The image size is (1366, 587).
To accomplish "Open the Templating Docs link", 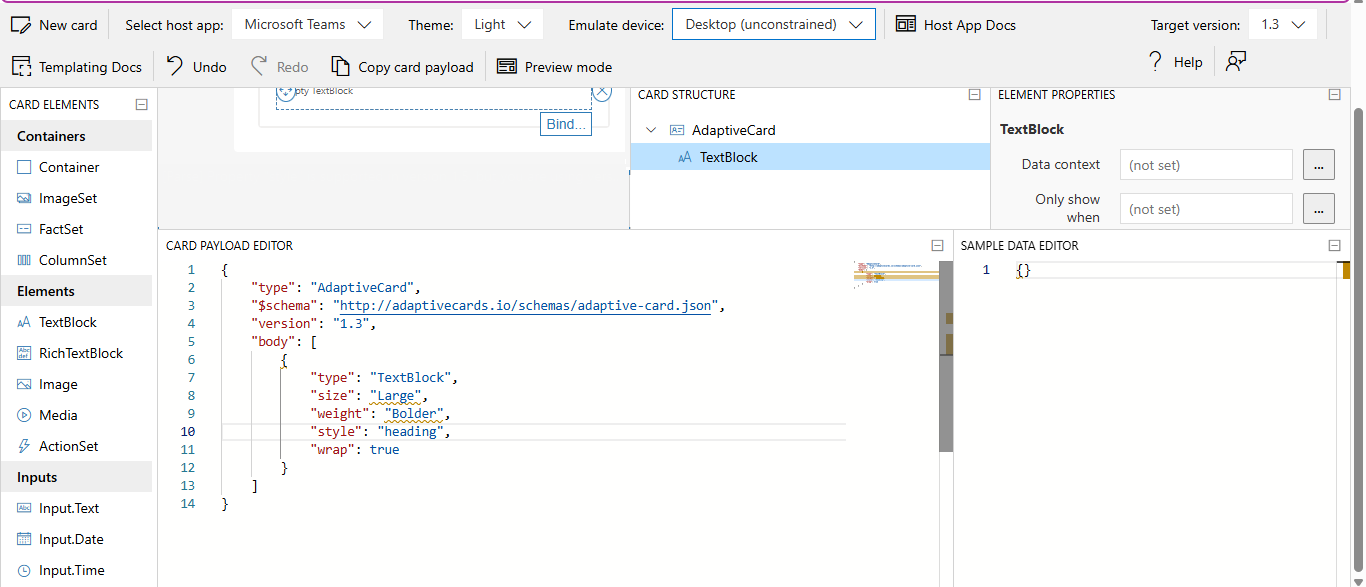I will 77,67.
